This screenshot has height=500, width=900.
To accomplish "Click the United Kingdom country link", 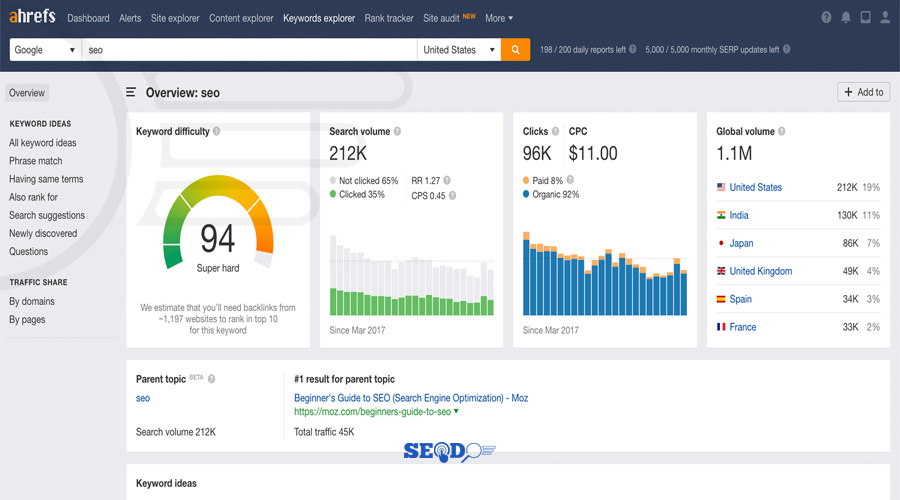I will pyautogui.click(x=761, y=271).
